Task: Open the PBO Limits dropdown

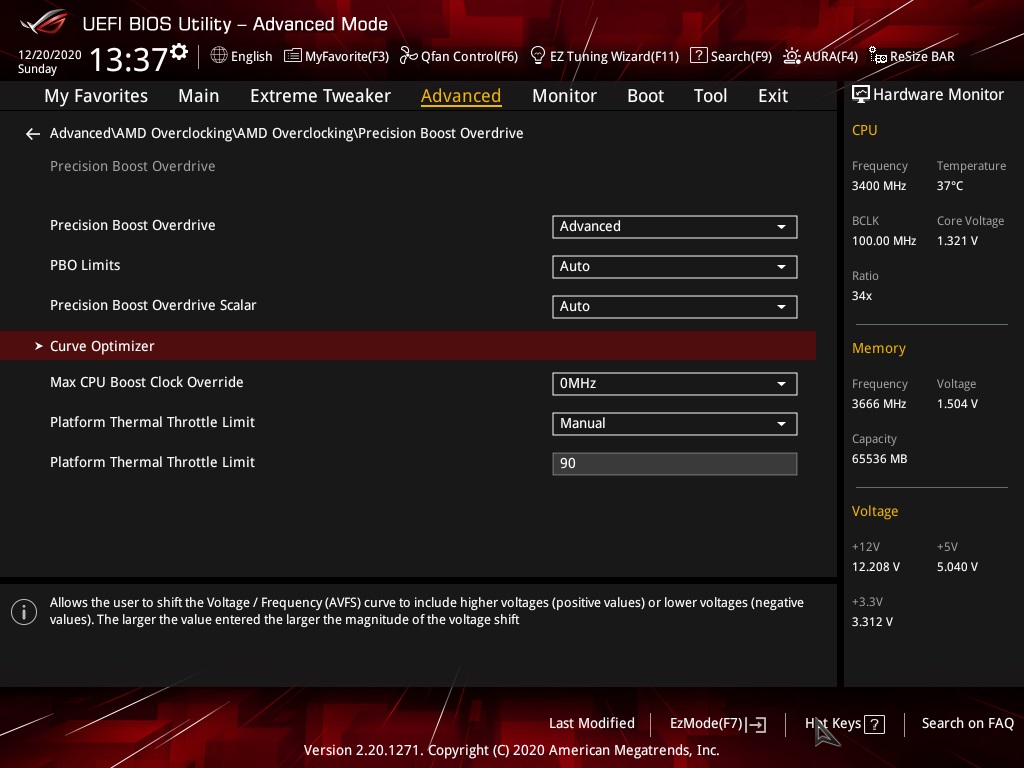Action: point(675,266)
